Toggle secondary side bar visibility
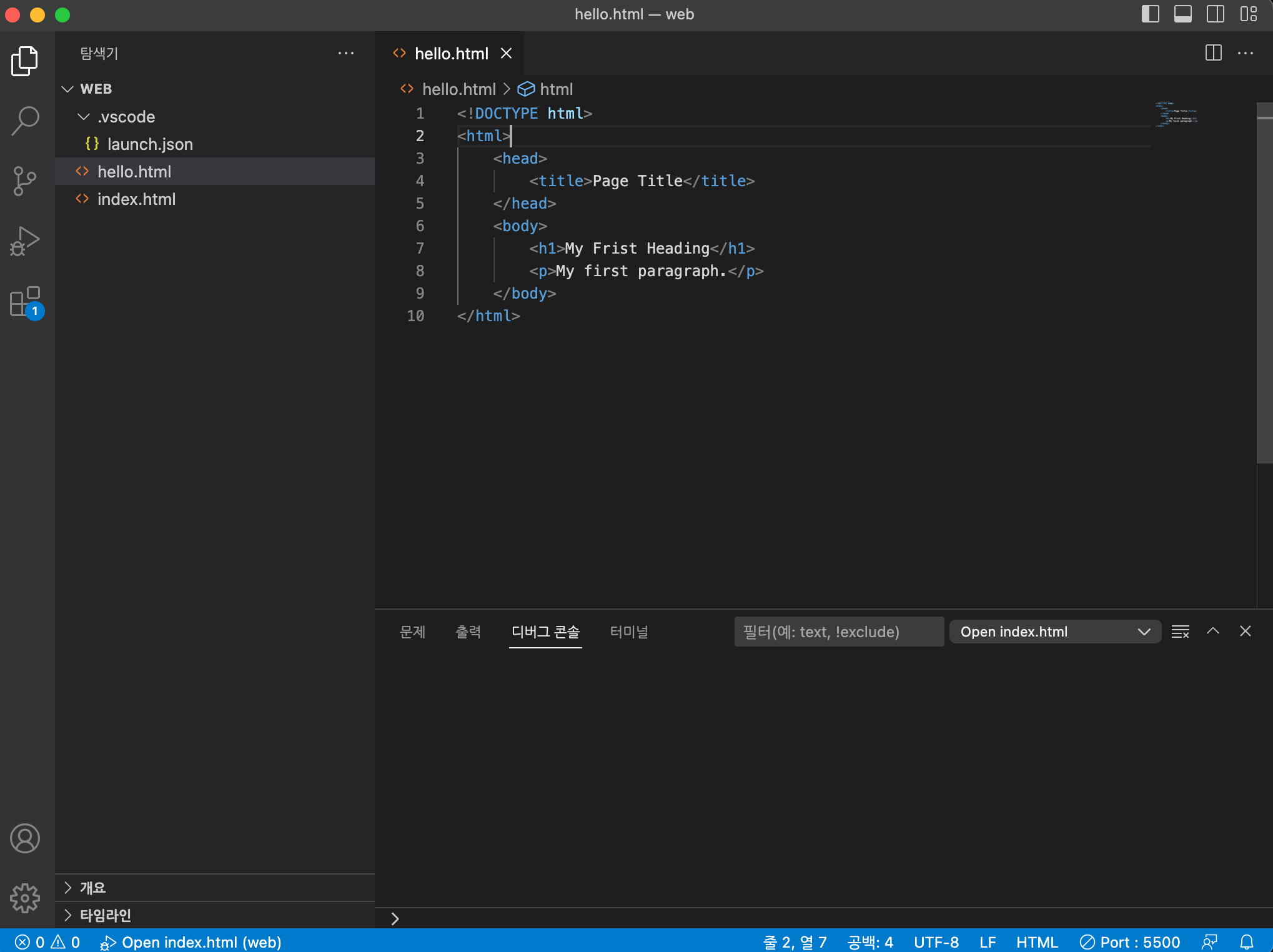 1215,14
